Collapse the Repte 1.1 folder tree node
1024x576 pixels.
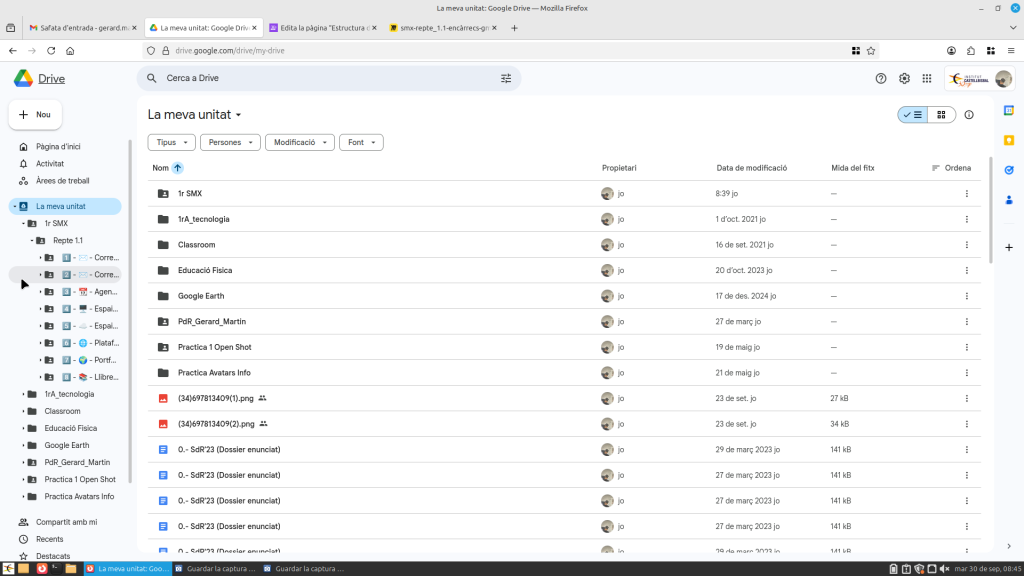(31, 241)
